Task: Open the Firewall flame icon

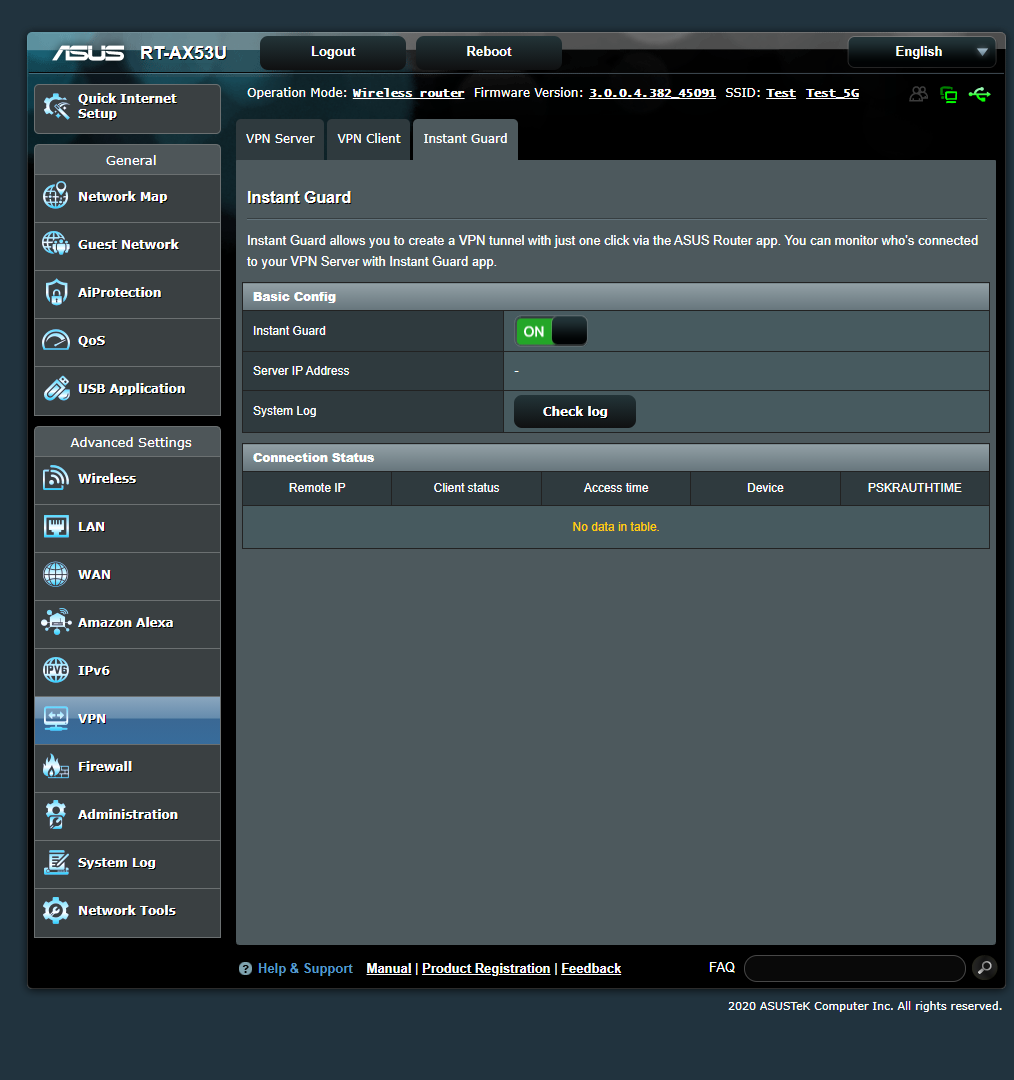Action: coord(56,766)
